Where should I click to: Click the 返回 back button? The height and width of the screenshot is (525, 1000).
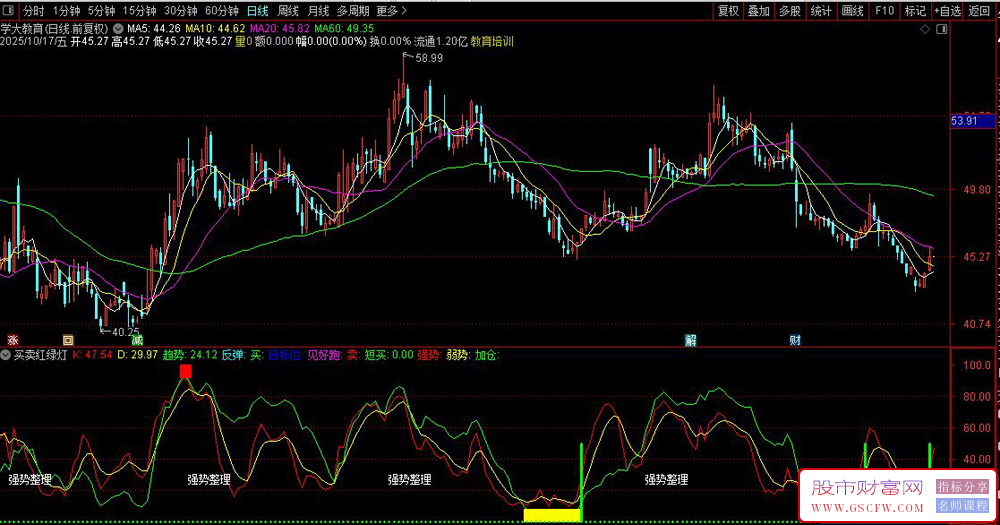[x=981, y=11]
